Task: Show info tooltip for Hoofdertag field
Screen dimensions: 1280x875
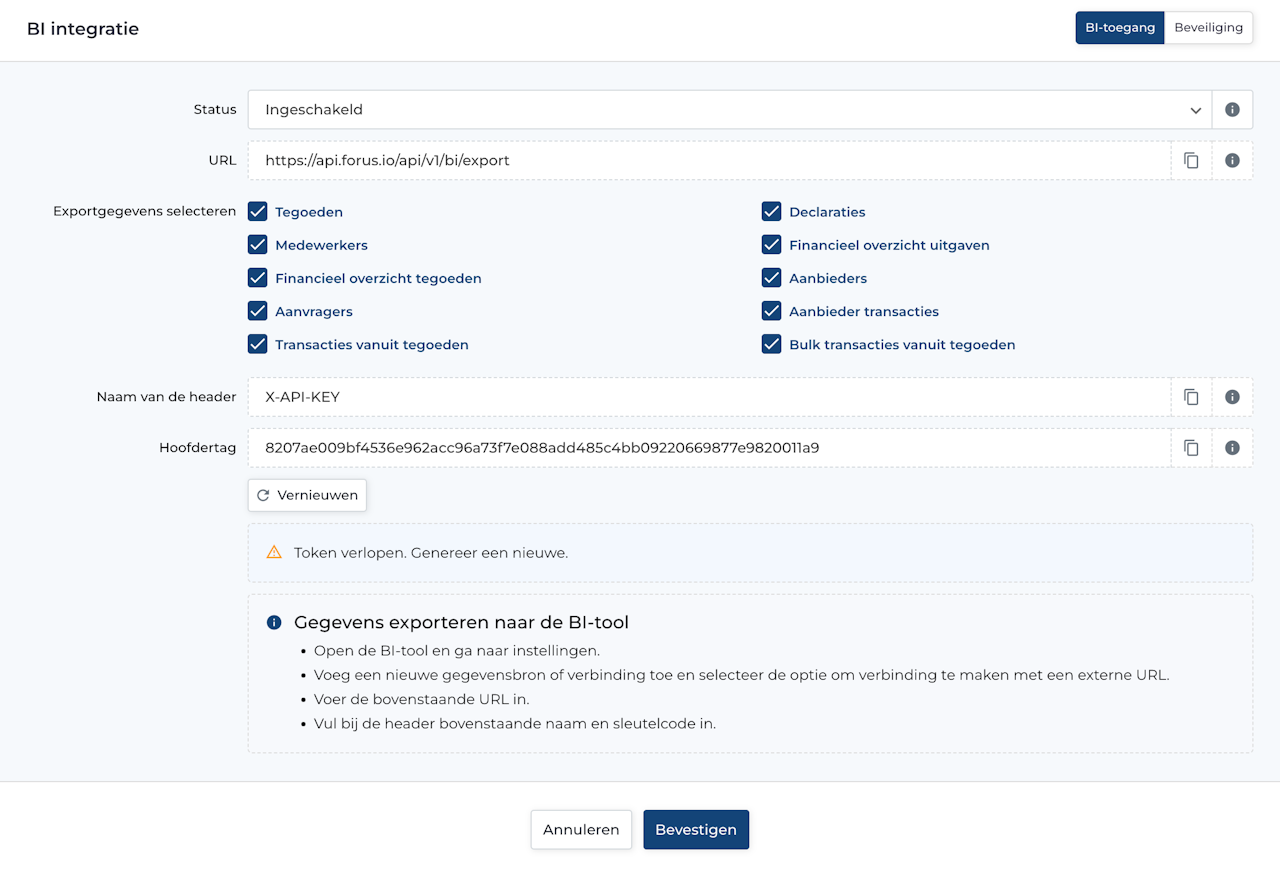Action: pyautogui.click(x=1232, y=448)
